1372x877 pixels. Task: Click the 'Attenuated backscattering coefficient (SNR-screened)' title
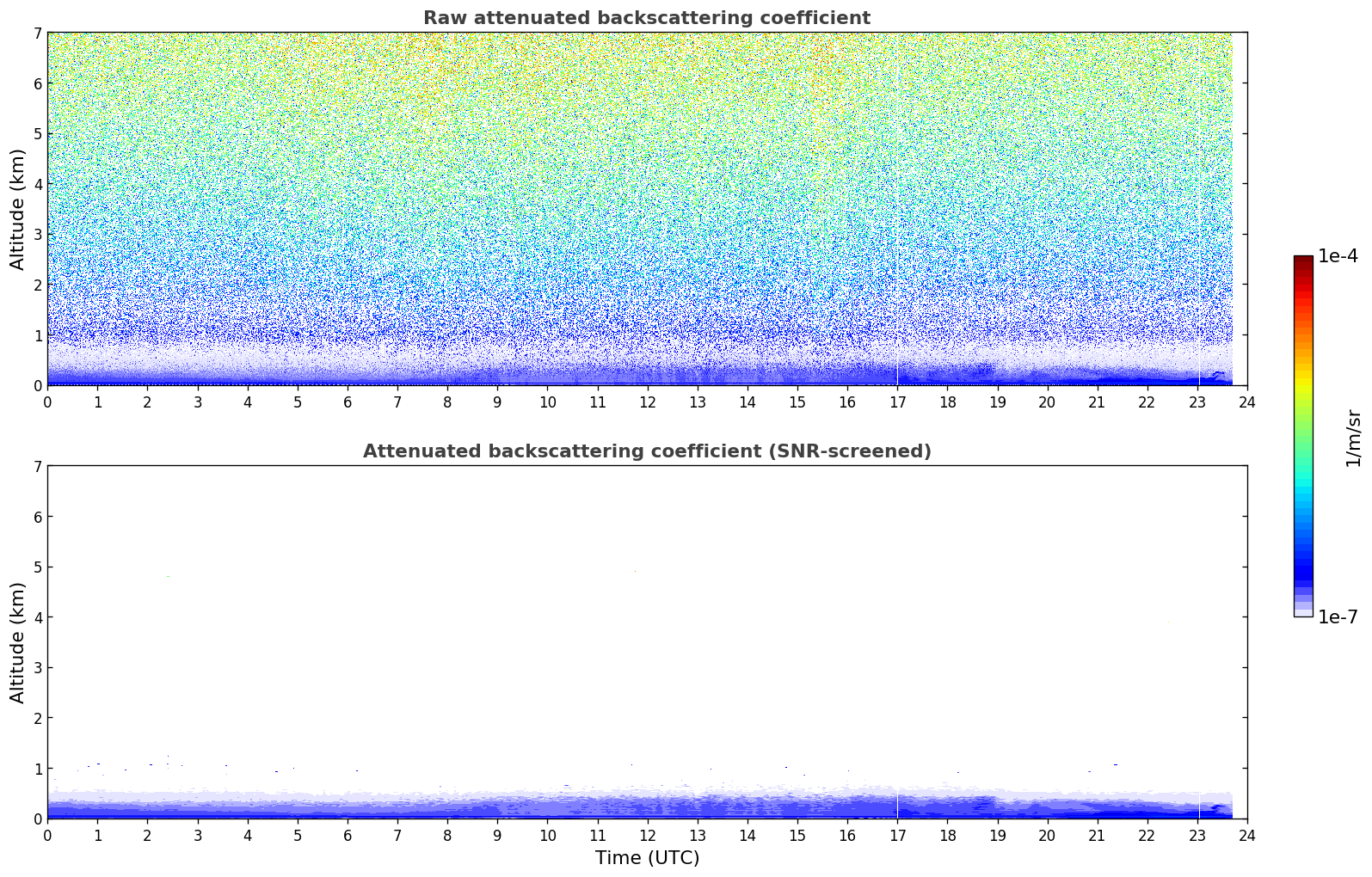coord(646,451)
